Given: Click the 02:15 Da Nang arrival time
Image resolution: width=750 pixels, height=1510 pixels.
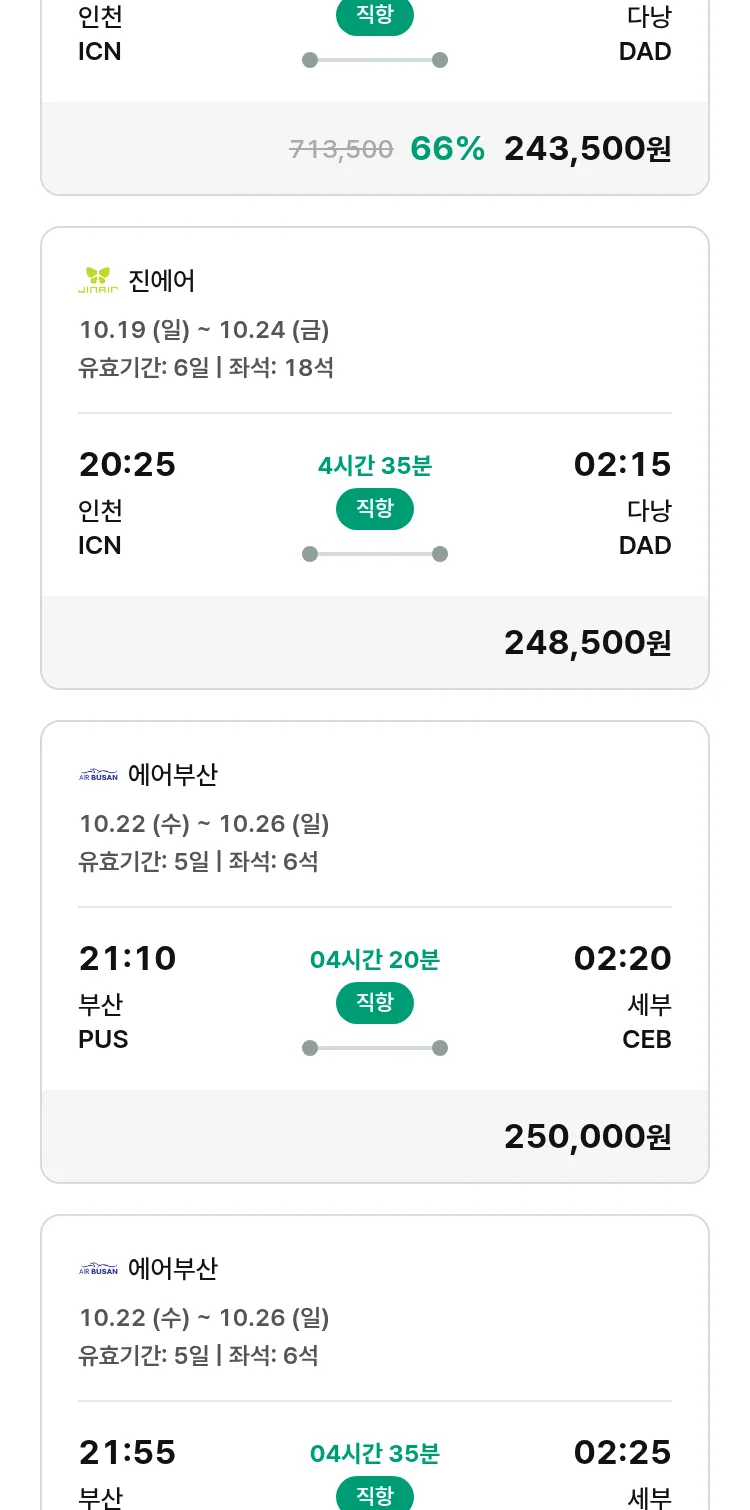Looking at the screenshot, I should pos(622,465).
